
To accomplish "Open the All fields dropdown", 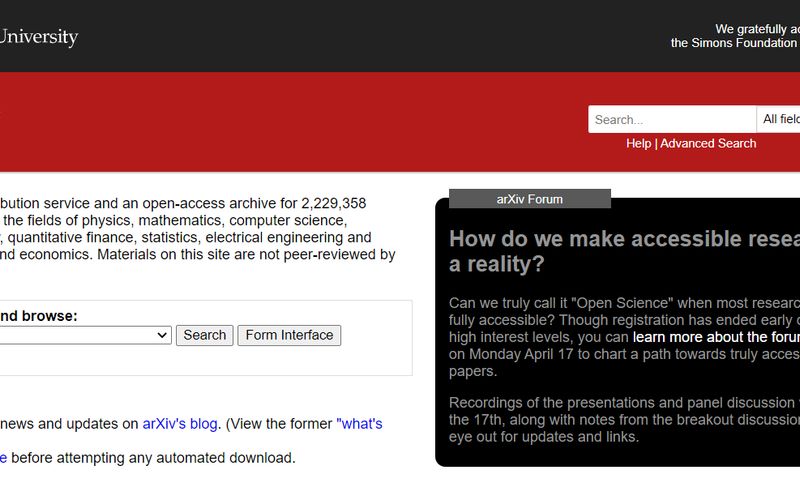I will tap(779, 119).
